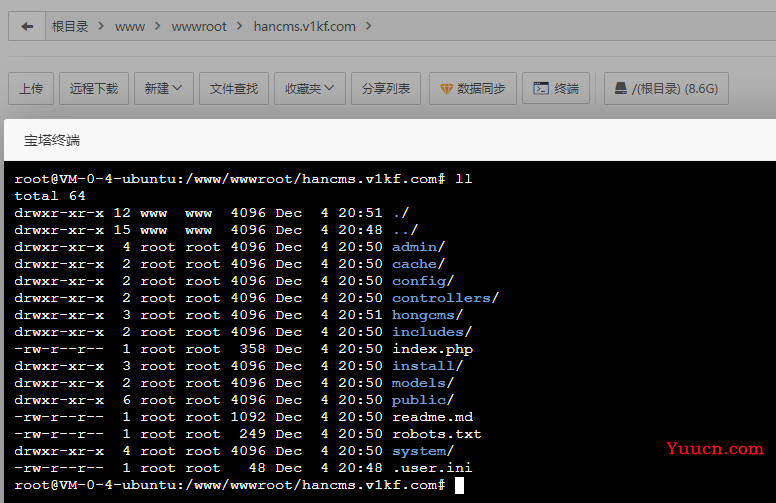The width and height of the screenshot is (776, 503).
Task: Click the 'total 64' line in terminal
Action: (x=49, y=196)
